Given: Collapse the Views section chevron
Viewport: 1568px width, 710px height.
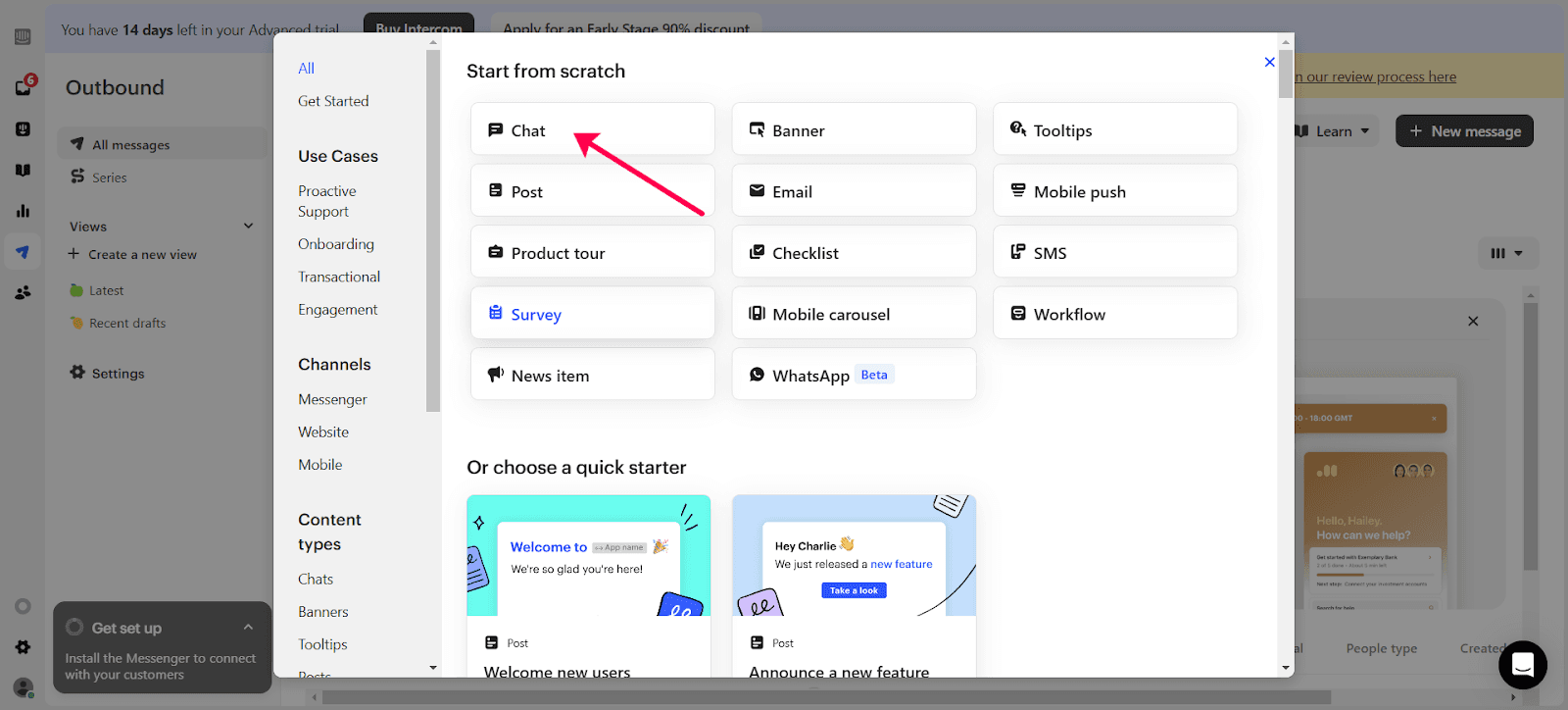Looking at the screenshot, I should (248, 226).
